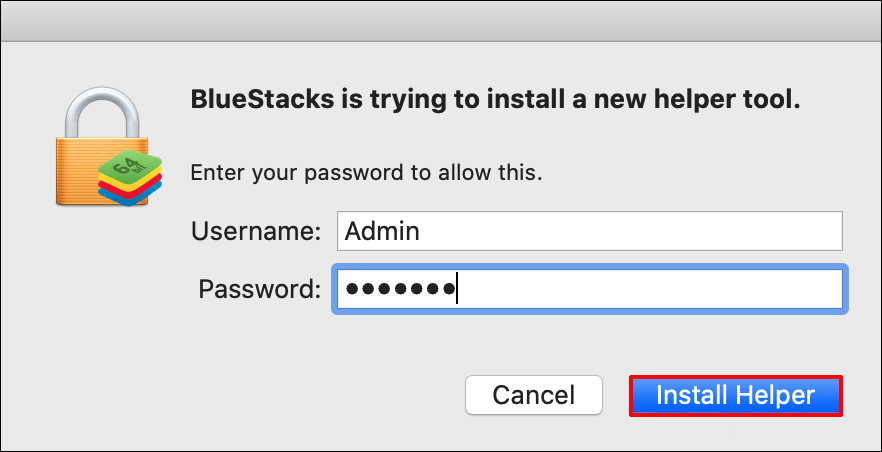
Task: Focus the Password input field
Action: pyautogui.click(x=589, y=289)
